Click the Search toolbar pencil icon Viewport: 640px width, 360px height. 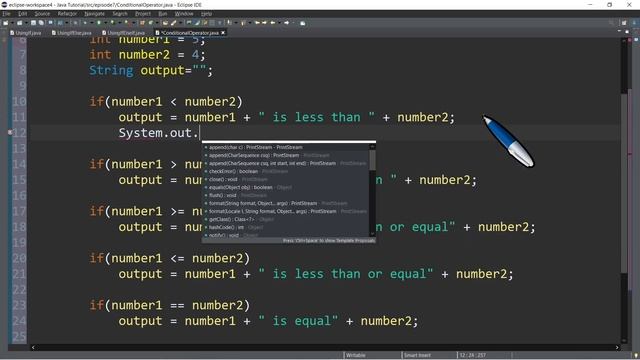click(173, 23)
